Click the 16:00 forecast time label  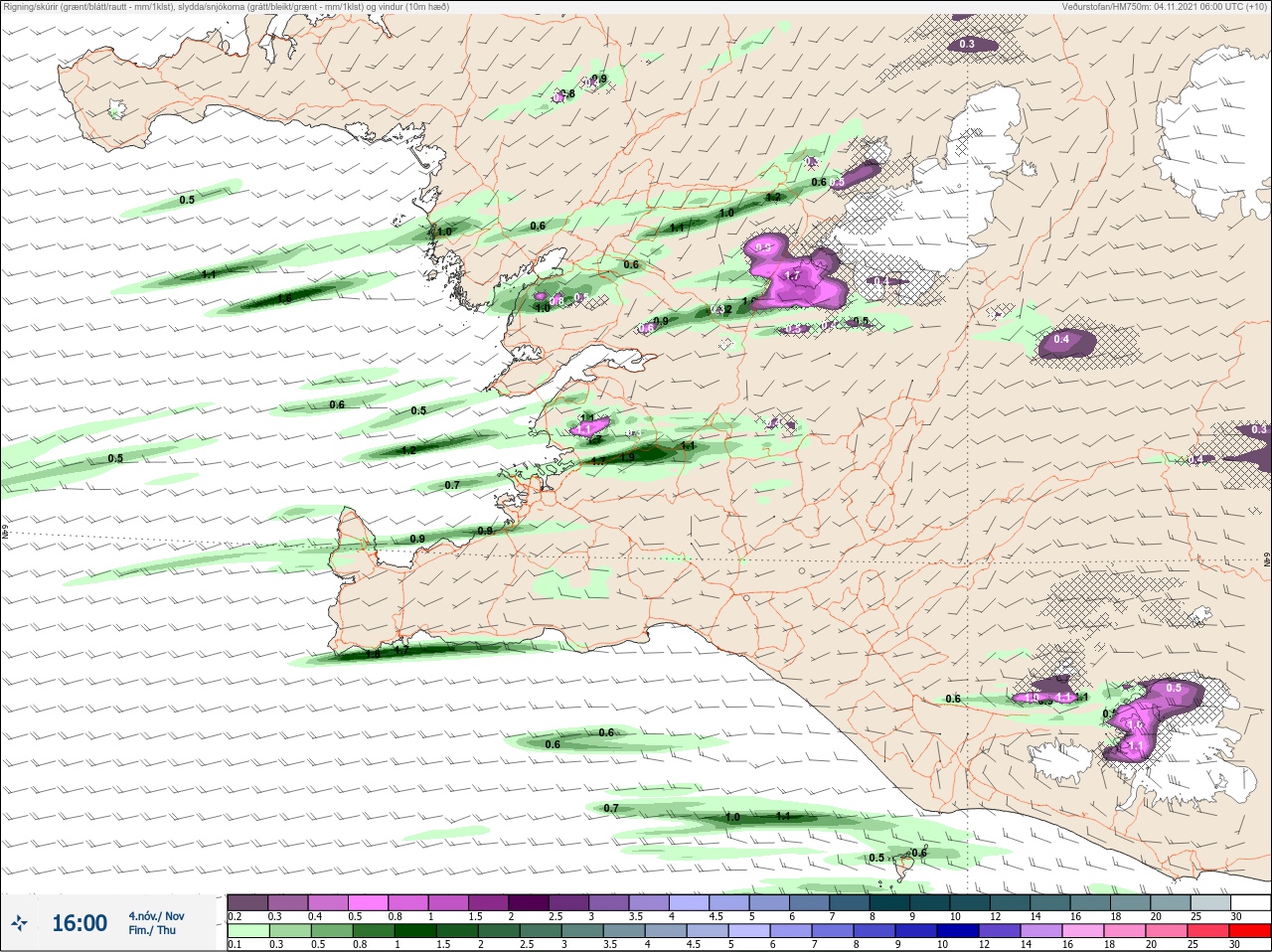click(79, 923)
